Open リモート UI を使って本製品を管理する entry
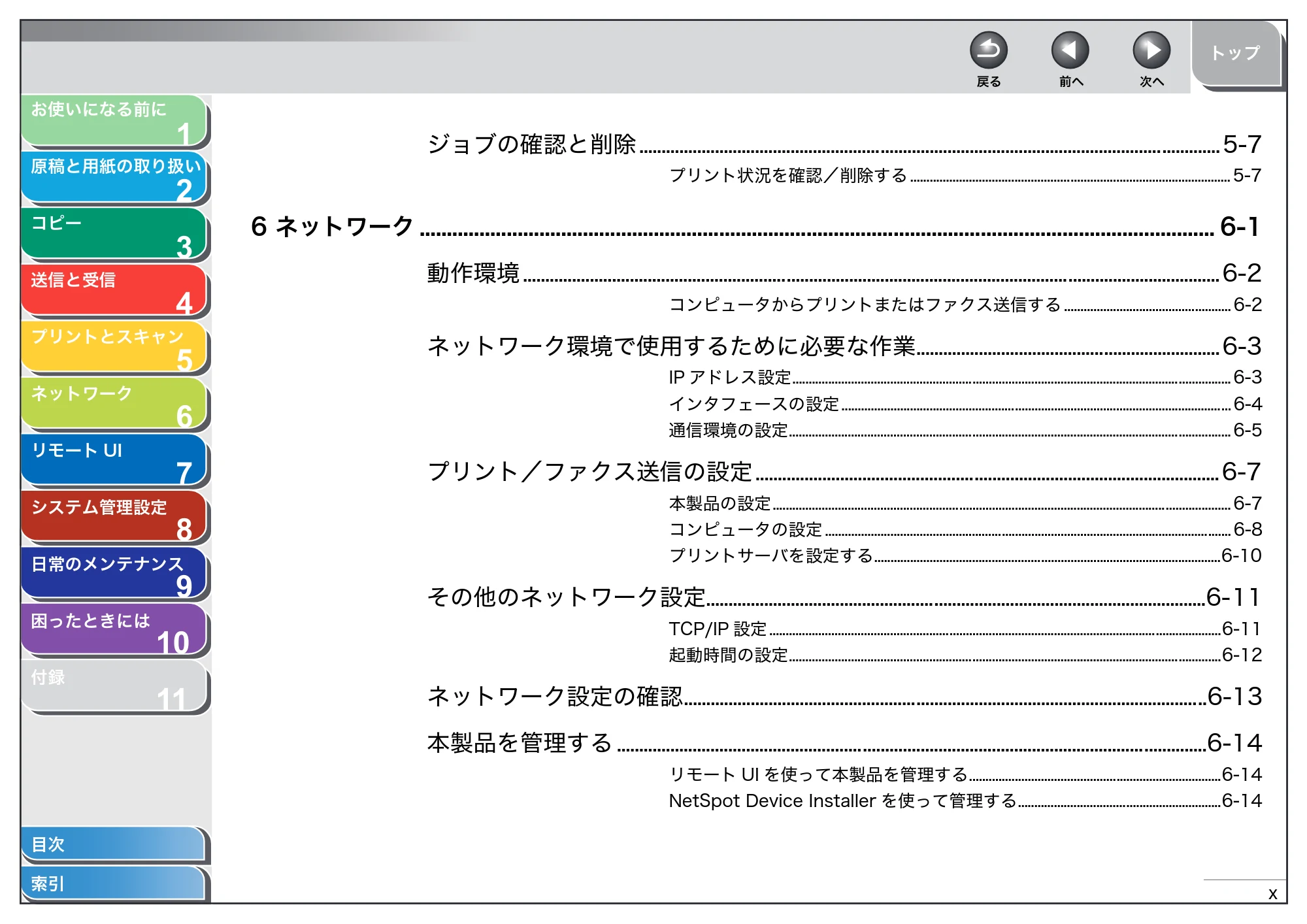The height and width of the screenshot is (924, 1307). (x=965, y=774)
